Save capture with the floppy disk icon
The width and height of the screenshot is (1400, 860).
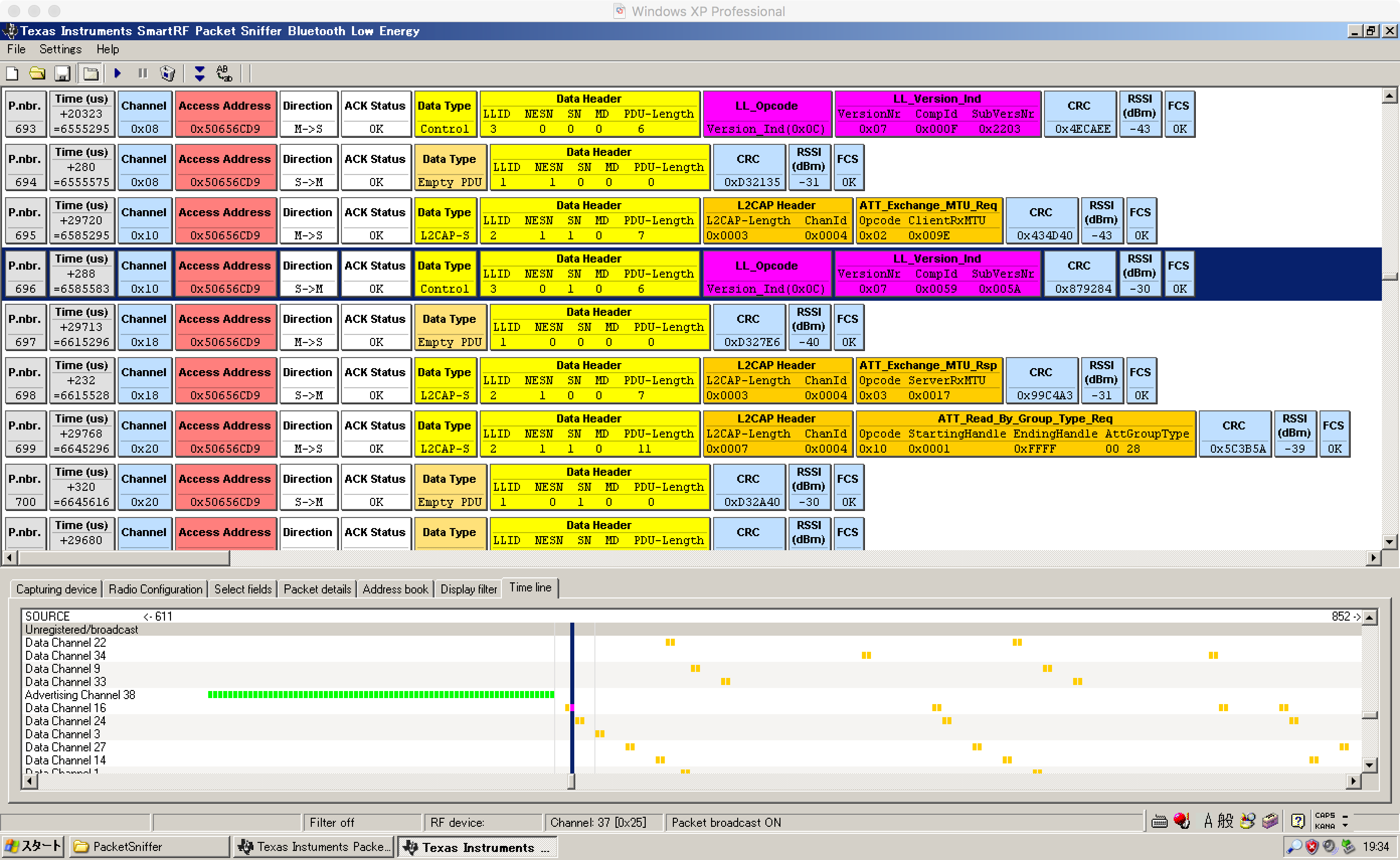tap(62, 73)
